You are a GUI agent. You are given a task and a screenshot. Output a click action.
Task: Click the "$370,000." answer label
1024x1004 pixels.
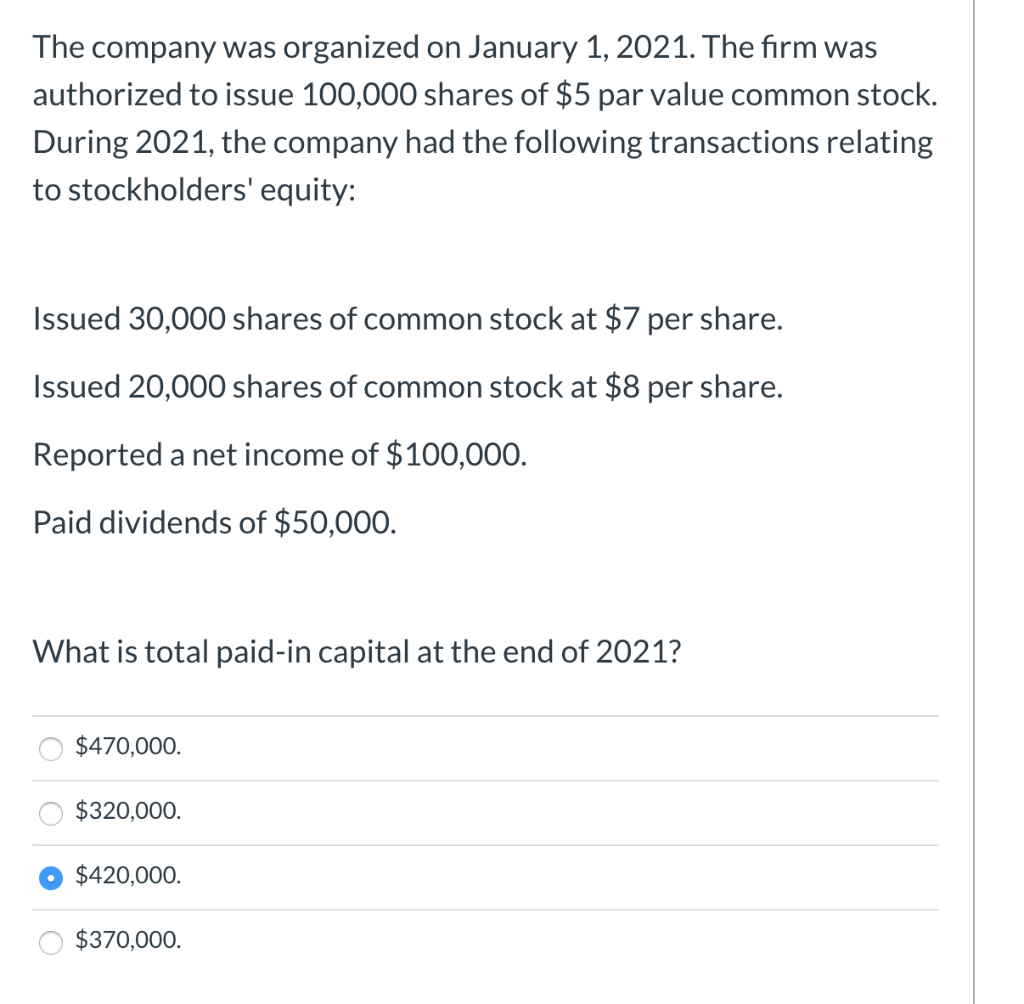[129, 940]
